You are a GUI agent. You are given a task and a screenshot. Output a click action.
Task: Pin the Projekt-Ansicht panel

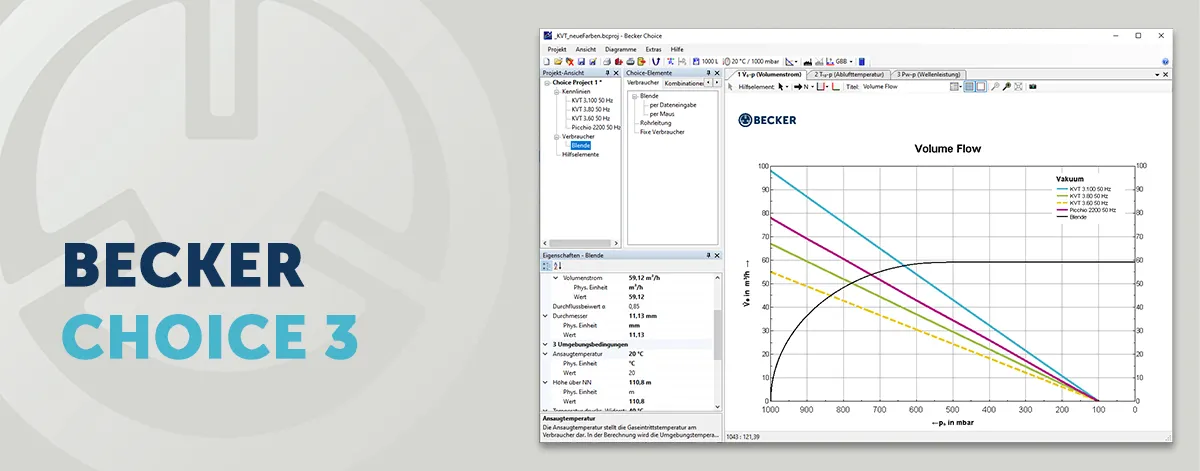pyautogui.click(x=606, y=73)
